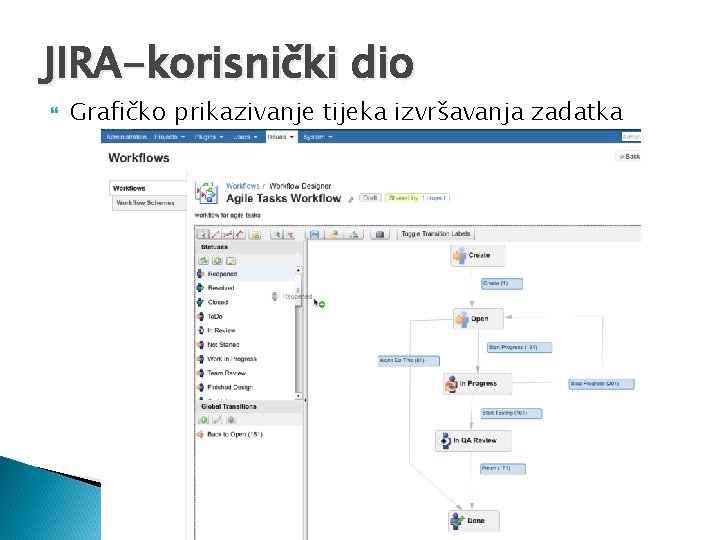Image resolution: width=720 pixels, height=540 pixels.
Task: Click the Start Progress transition label
Action: coord(519,348)
